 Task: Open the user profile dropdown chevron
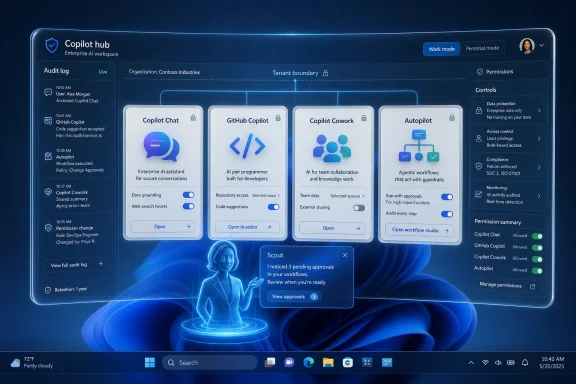542,46
